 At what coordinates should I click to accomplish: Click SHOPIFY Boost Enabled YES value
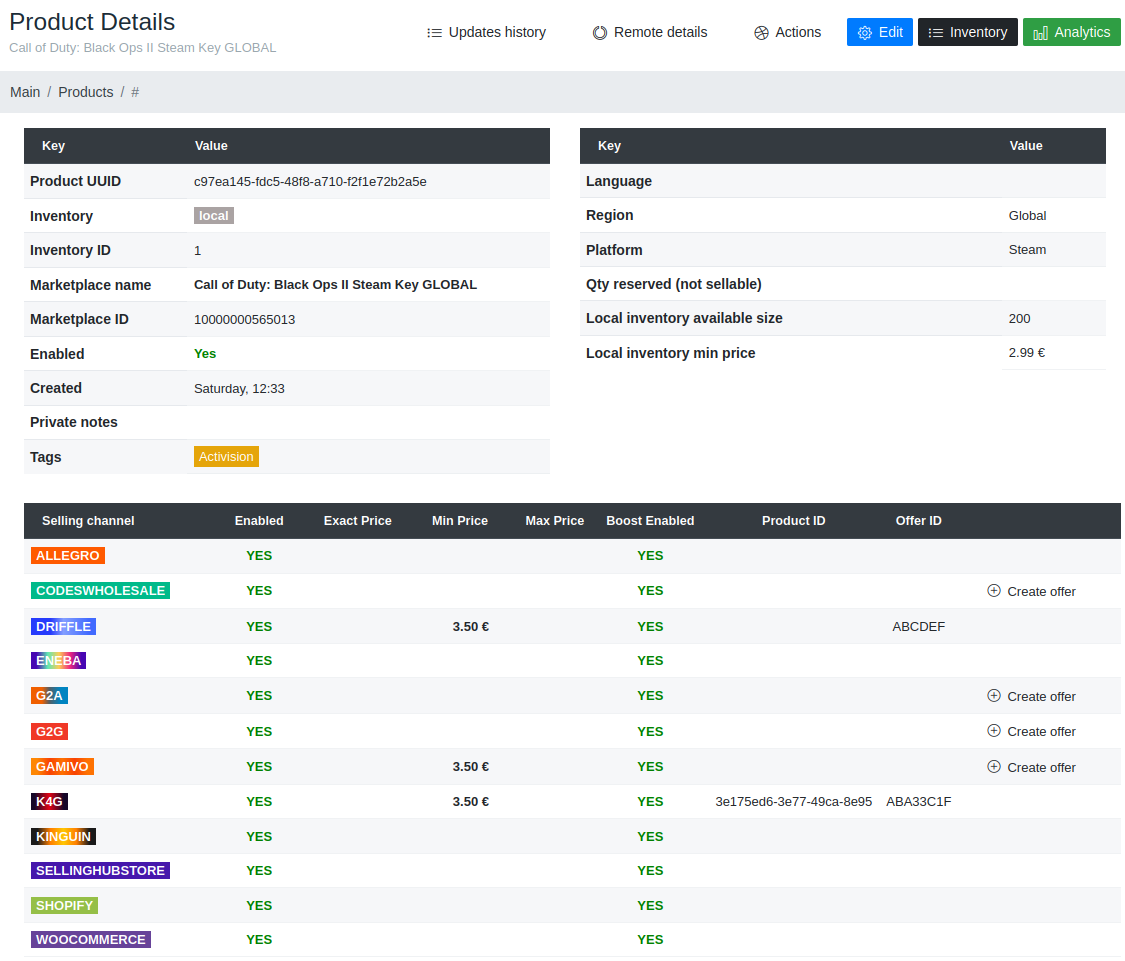pyautogui.click(x=650, y=905)
